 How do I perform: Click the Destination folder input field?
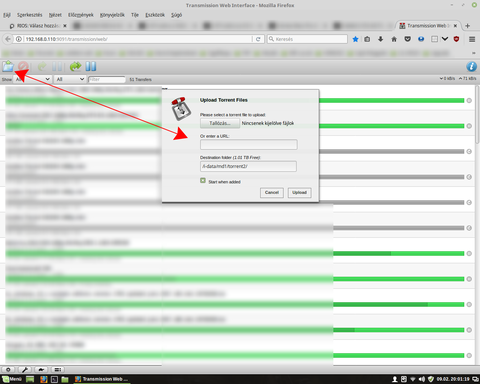(248, 166)
